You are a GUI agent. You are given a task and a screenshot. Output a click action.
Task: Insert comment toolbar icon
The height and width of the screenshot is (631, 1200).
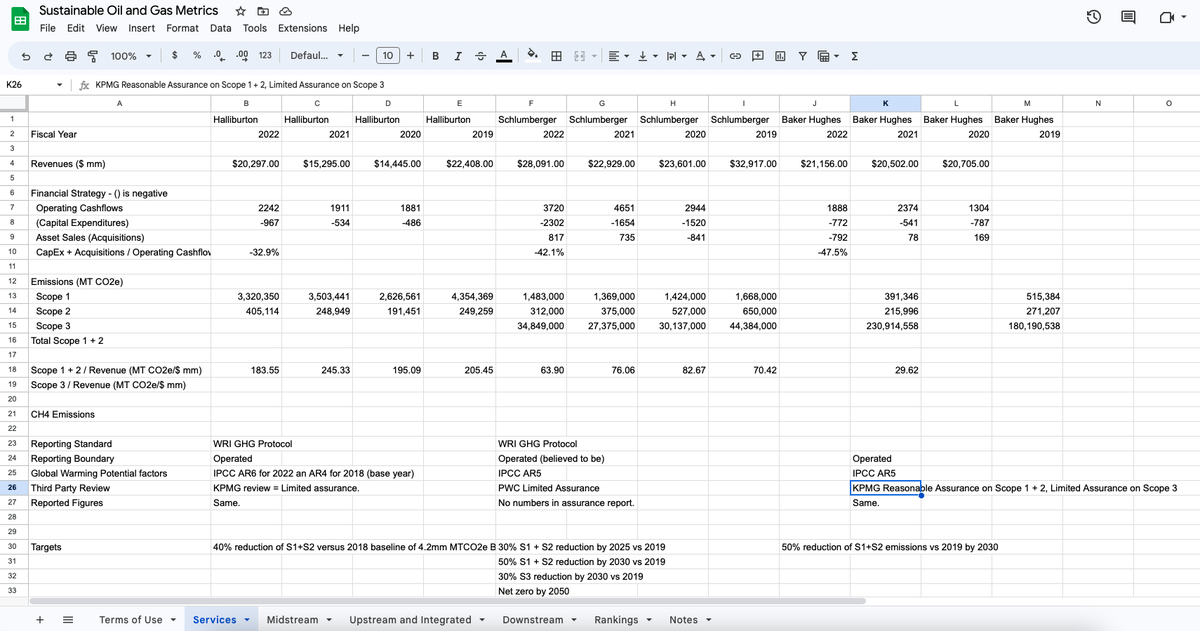(757, 57)
